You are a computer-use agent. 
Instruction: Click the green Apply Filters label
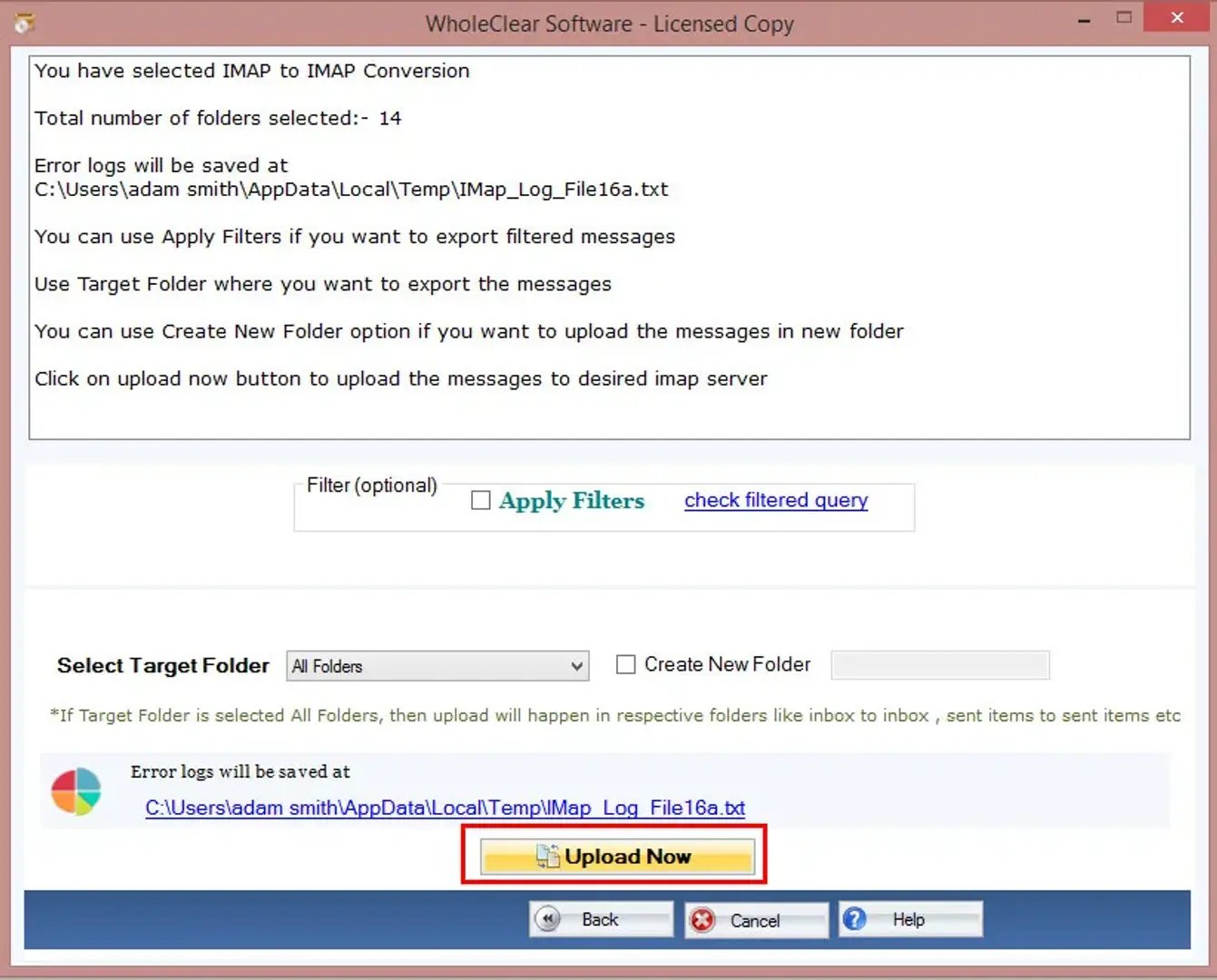pos(572,501)
